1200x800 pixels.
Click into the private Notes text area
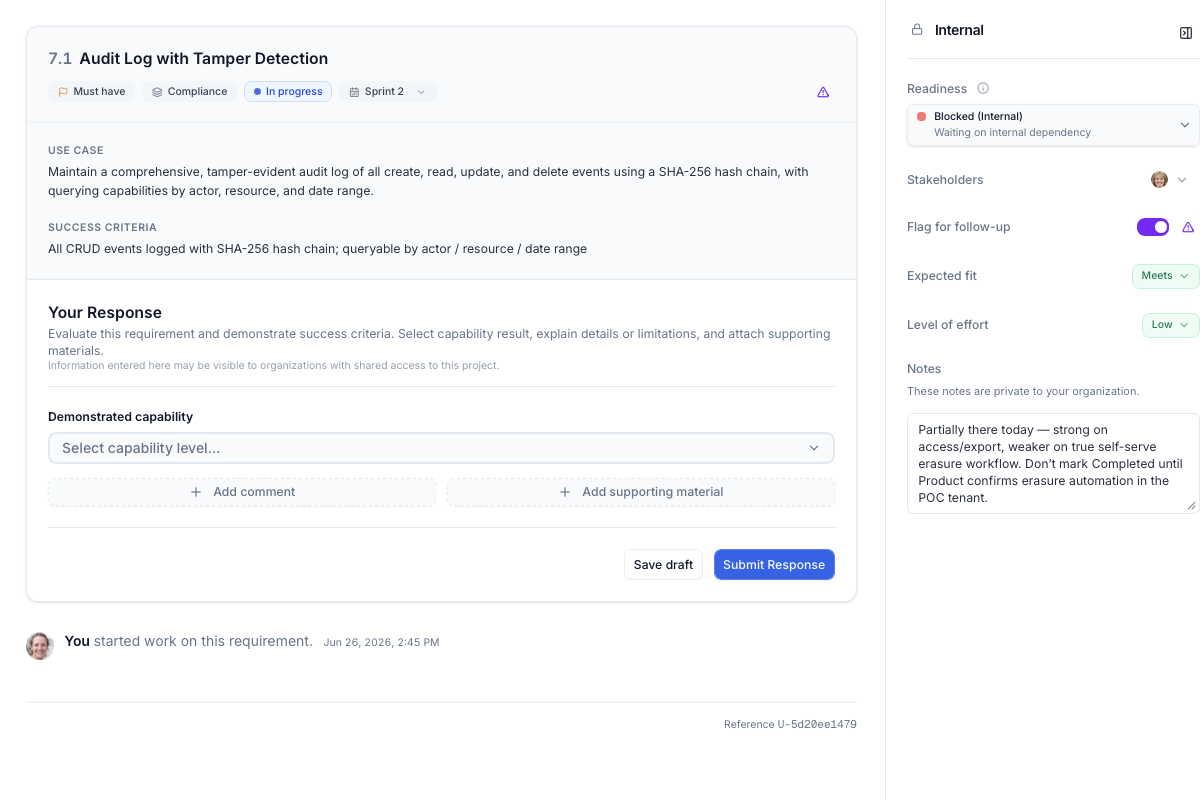[1053, 464]
